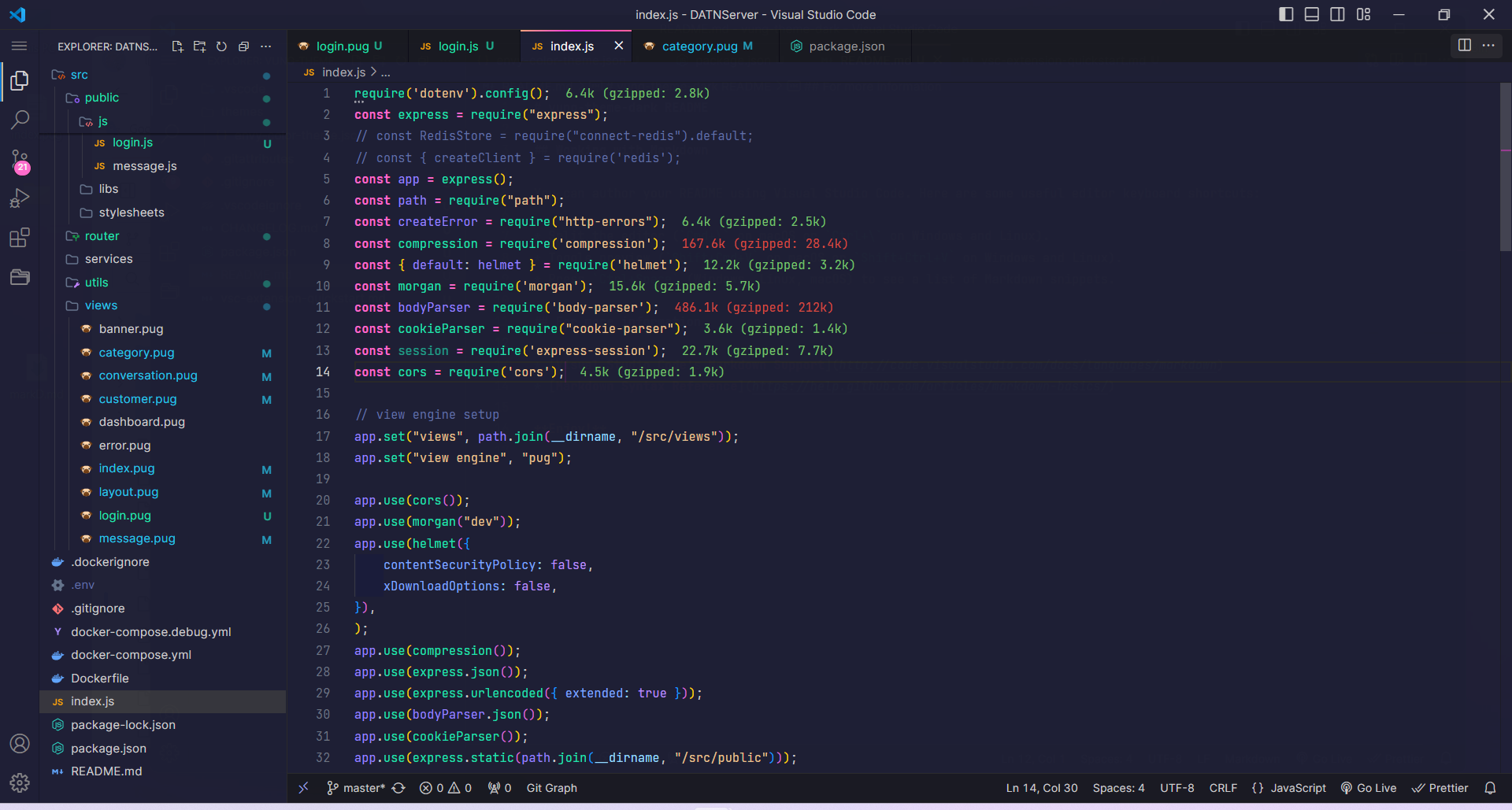This screenshot has height=810, width=1512.
Task: Open the Search view icon
Action: (20, 120)
